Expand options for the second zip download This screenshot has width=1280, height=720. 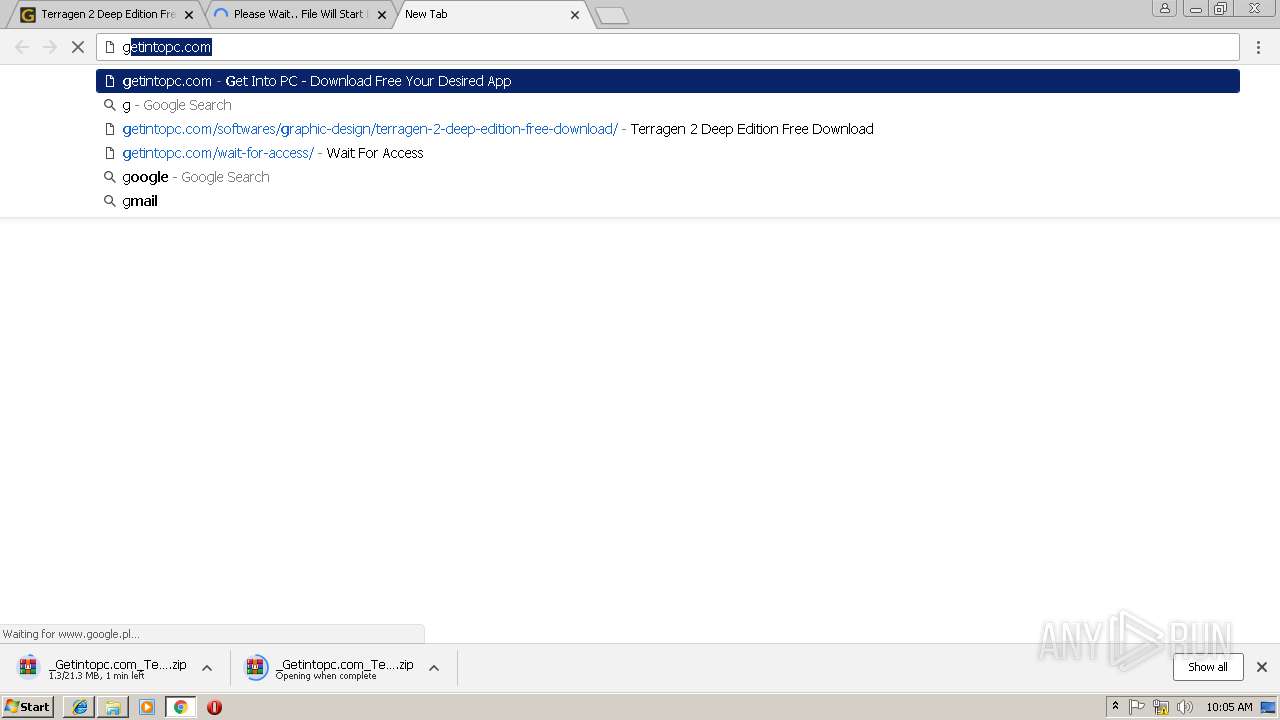click(x=434, y=668)
